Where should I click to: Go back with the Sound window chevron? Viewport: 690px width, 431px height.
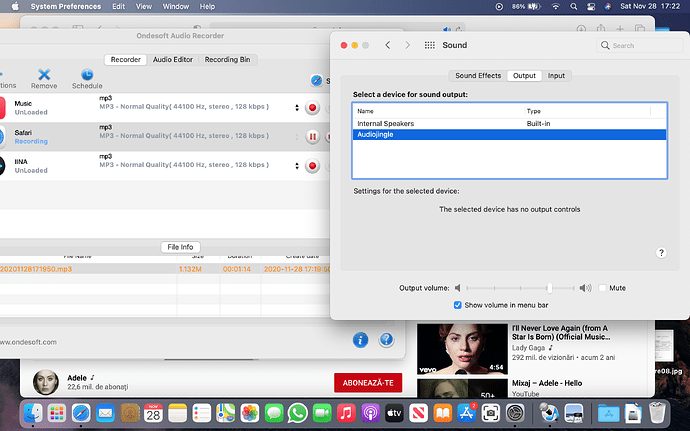pyautogui.click(x=387, y=46)
